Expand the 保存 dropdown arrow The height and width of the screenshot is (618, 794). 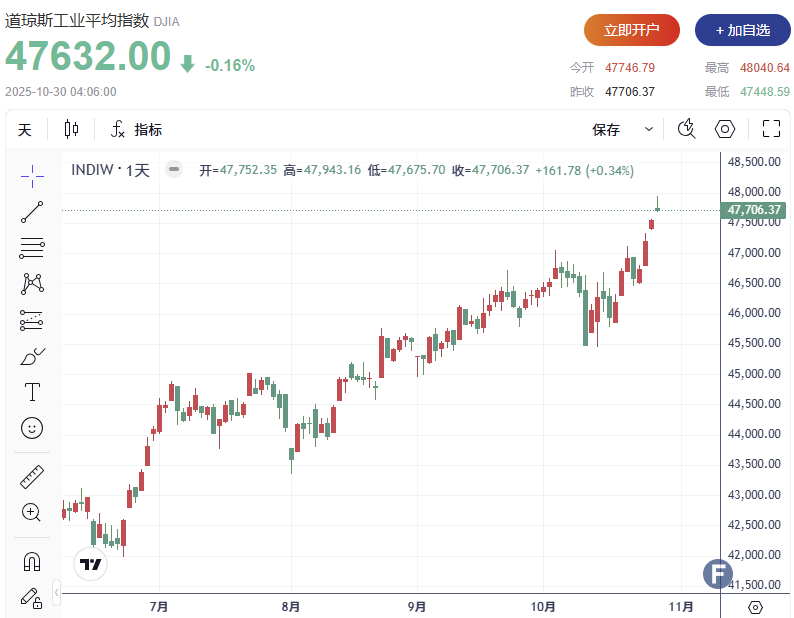click(x=649, y=129)
